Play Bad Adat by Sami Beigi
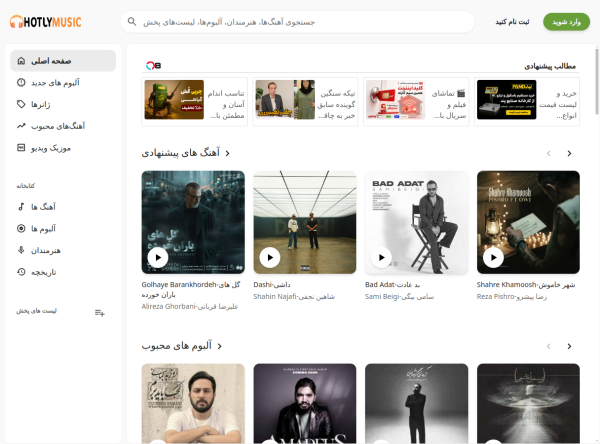 click(382, 258)
